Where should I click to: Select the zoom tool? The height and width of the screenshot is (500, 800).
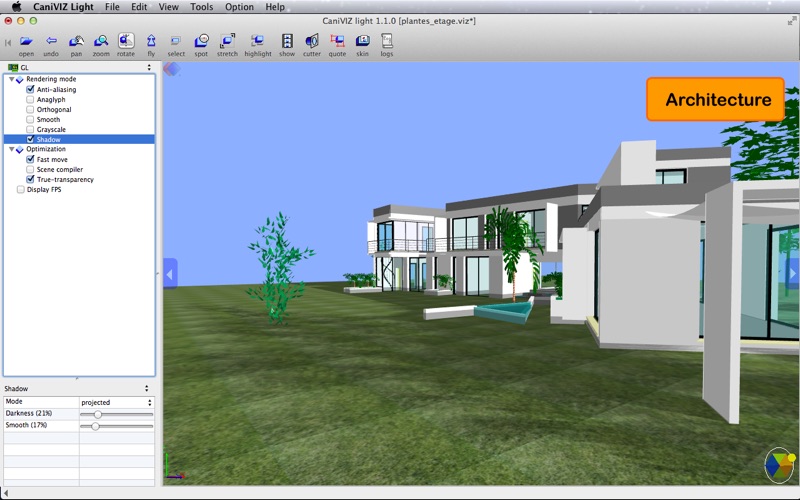click(x=101, y=41)
